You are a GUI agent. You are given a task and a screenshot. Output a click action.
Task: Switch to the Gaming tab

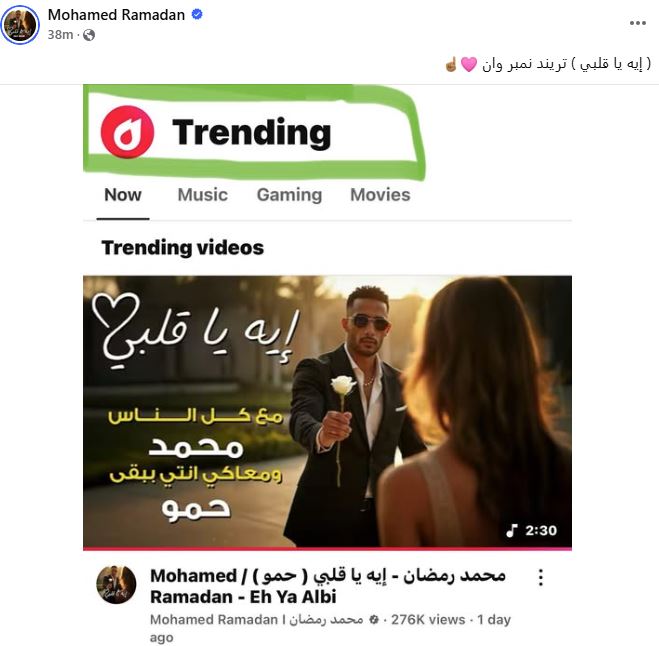tap(289, 195)
